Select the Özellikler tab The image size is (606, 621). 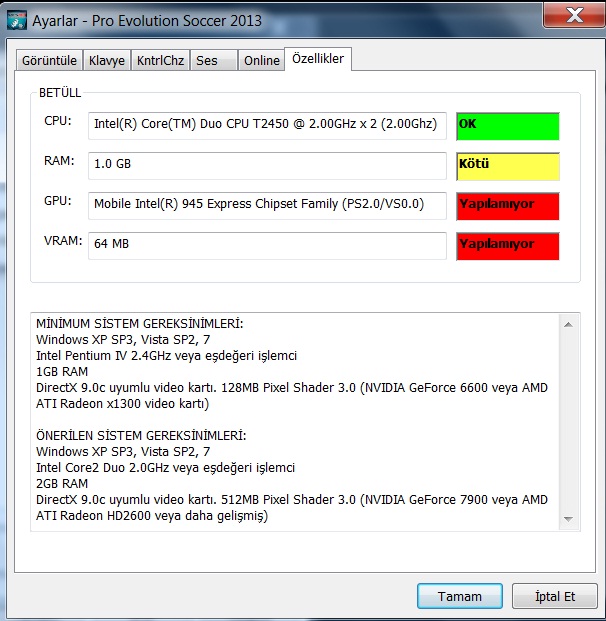(x=318, y=59)
